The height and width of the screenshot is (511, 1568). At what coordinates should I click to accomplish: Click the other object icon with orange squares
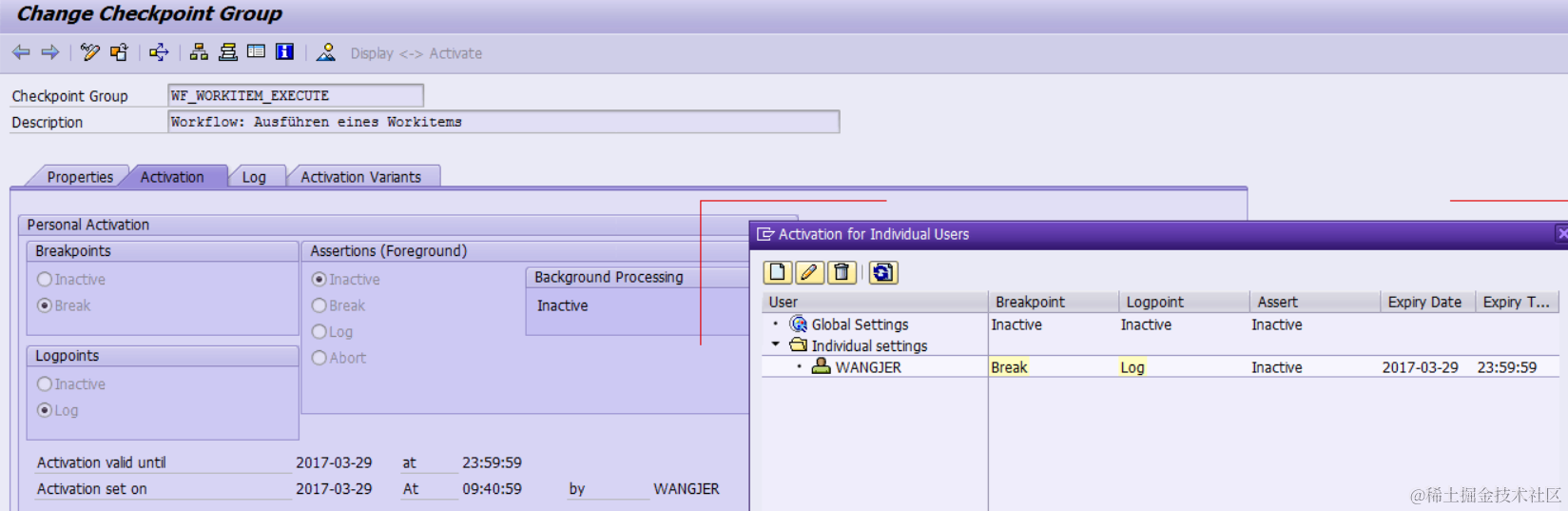pyautogui.click(x=119, y=52)
